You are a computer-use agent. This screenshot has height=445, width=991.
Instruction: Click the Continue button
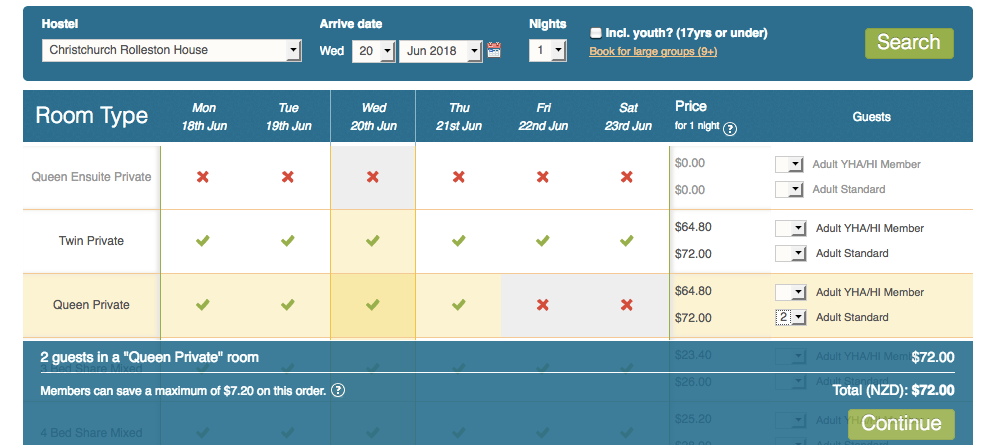point(901,424)
